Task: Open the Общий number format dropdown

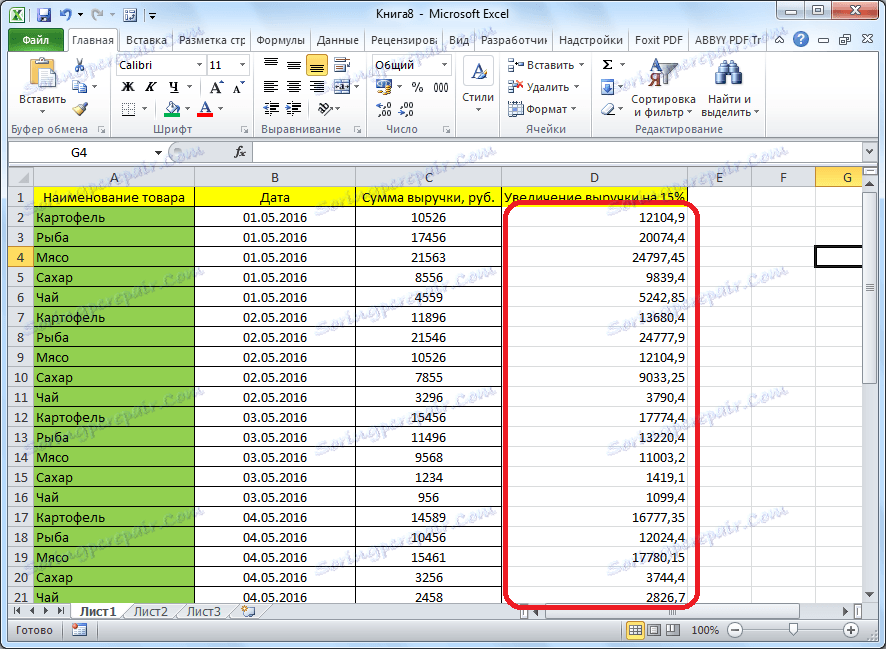Action: (445, 64)
